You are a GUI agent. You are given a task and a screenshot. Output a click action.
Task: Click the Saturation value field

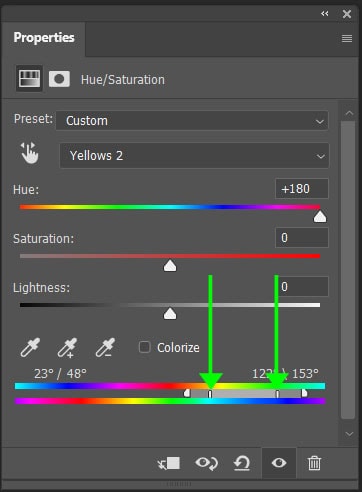302,238
